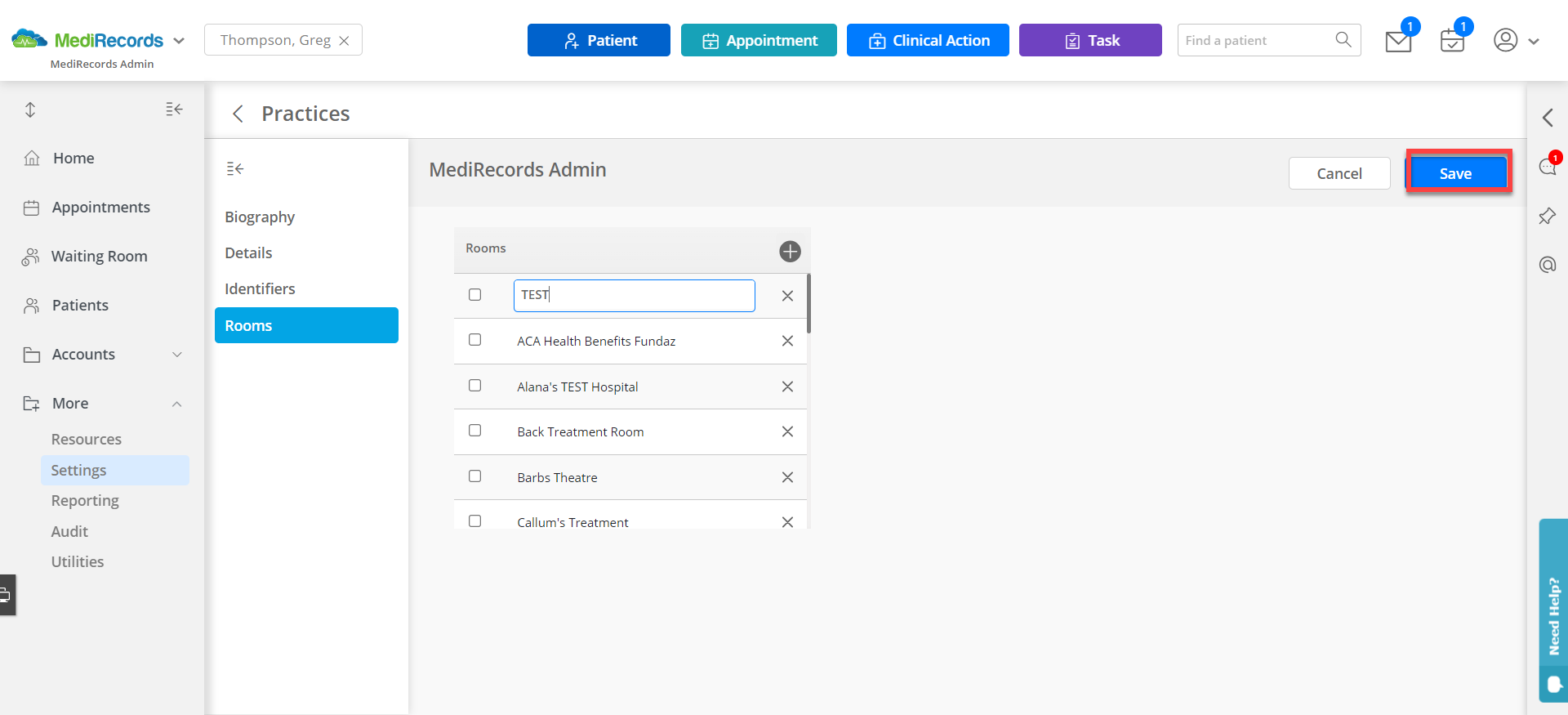This screenshot has height=715, width=1568.
Task: Delete the Barbs Theatre room
Action: 787,477
